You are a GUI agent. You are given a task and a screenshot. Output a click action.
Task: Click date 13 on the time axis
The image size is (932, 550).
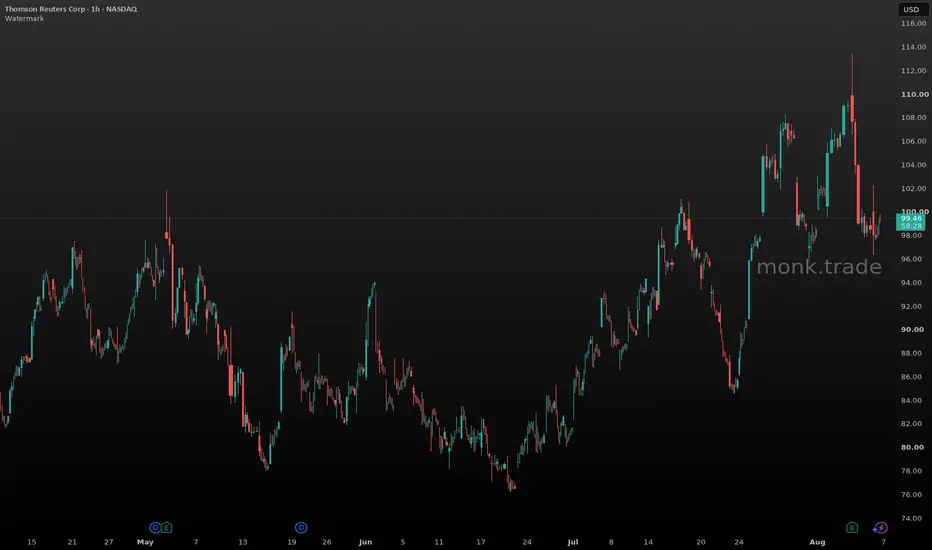click(x=243, y=542)
